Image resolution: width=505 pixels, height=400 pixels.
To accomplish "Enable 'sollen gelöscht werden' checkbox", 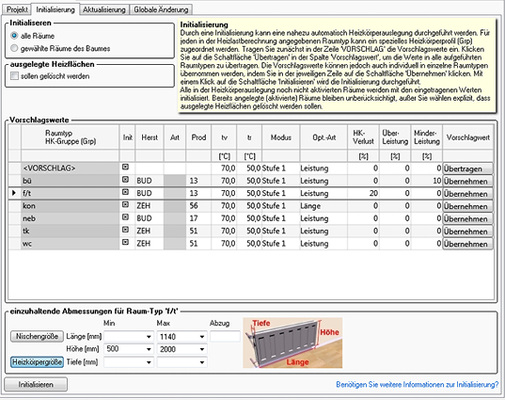I will click(x=14, y=76).
